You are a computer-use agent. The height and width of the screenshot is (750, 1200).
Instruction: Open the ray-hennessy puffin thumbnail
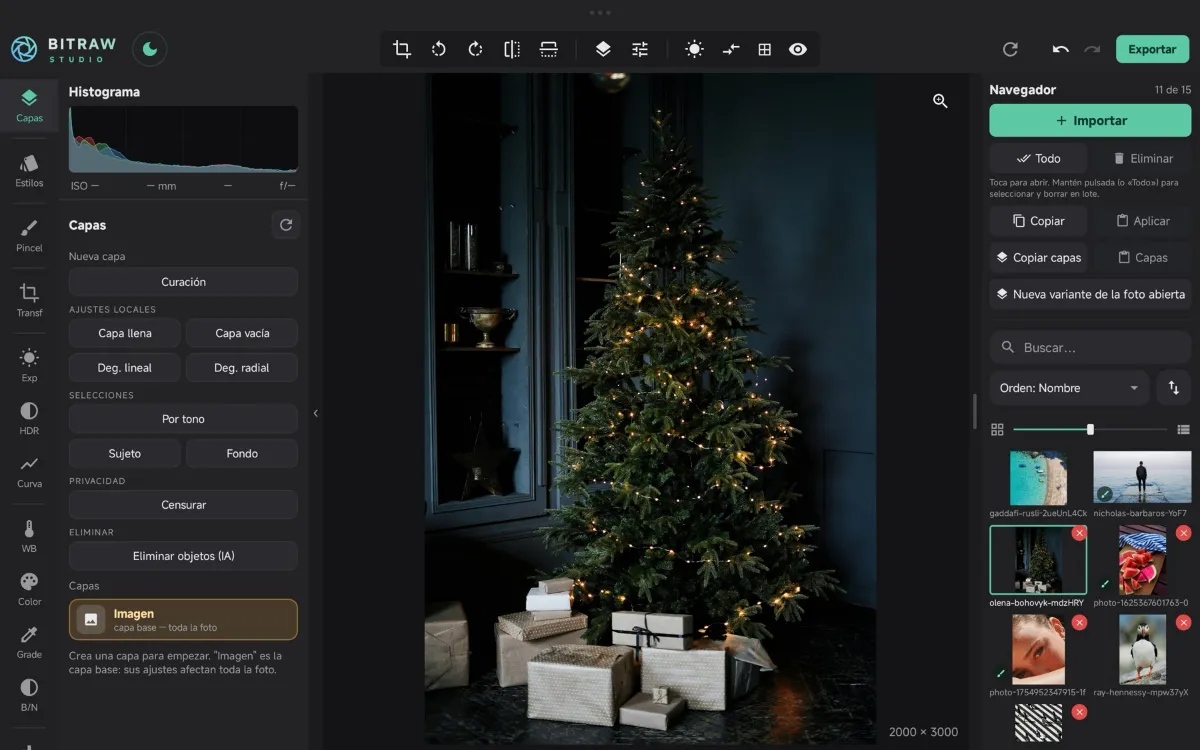click(x=1142, y=649)
